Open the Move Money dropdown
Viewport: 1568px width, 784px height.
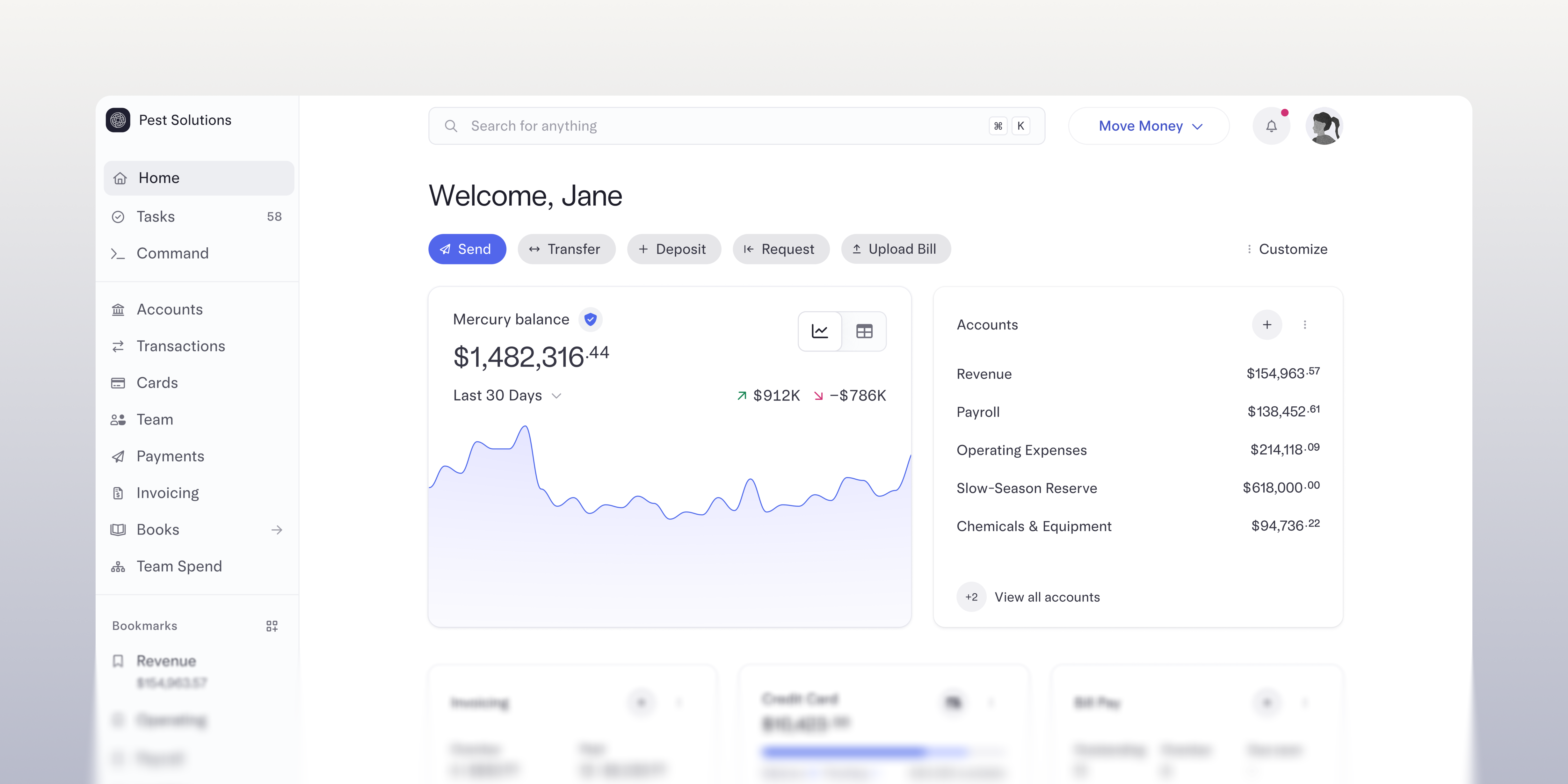(x=1149, y=126)
